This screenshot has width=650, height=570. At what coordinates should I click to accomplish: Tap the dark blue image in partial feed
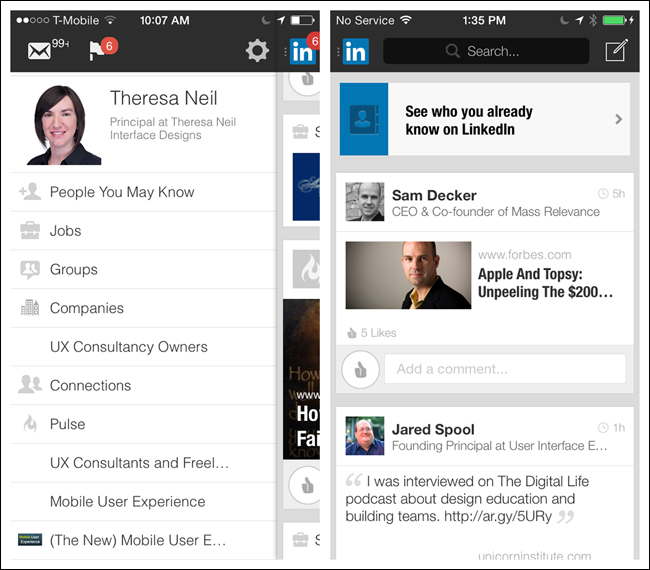coord(306,187)
